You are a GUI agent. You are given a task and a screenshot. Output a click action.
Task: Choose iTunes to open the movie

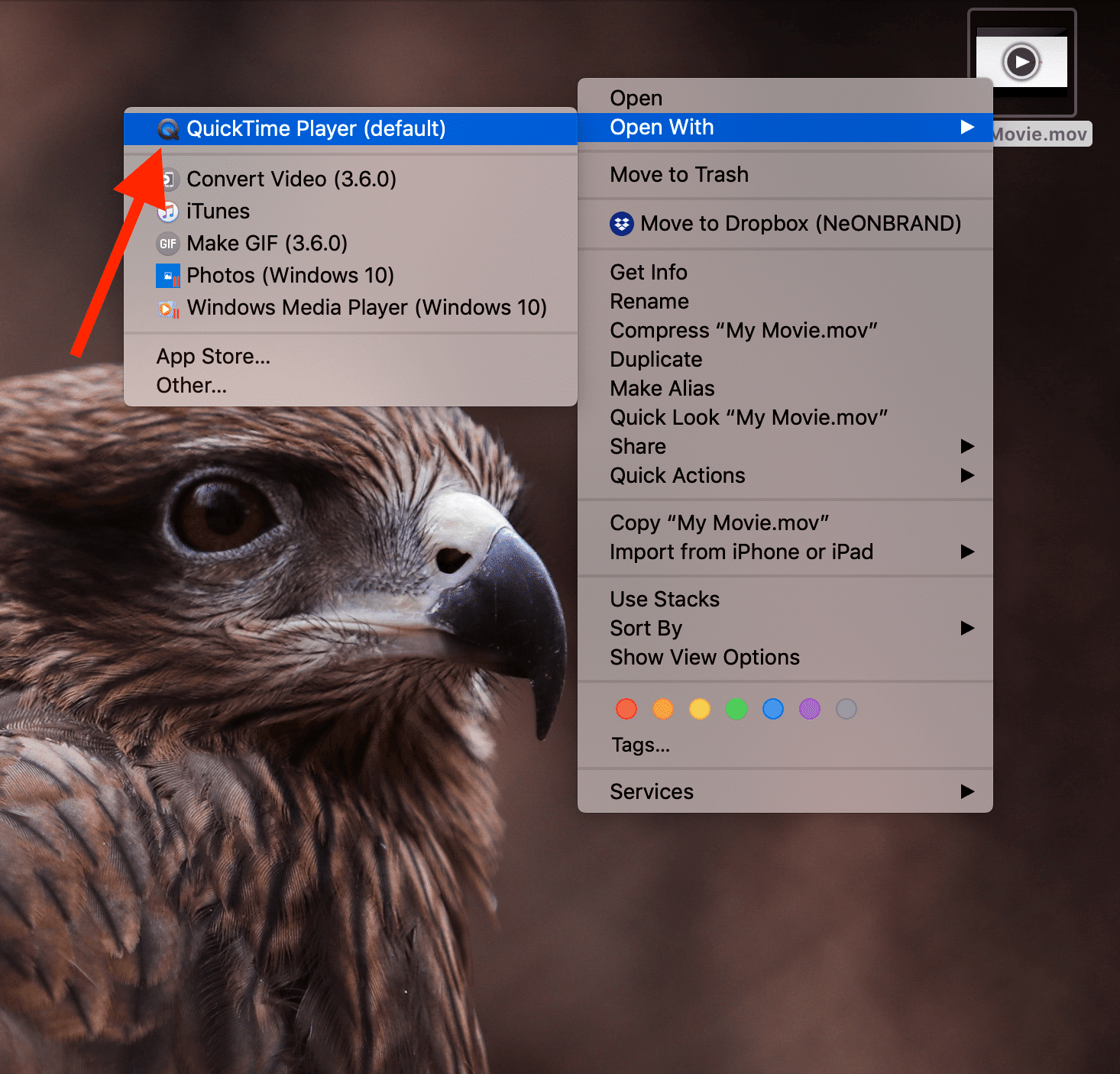point(218,212)
